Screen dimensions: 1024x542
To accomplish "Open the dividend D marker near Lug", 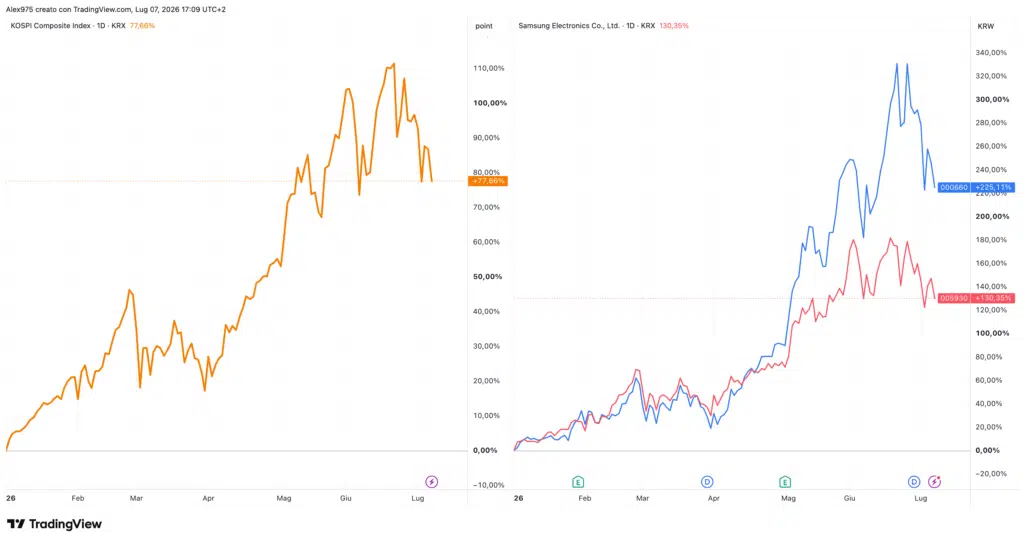I will tap(914, 482).
